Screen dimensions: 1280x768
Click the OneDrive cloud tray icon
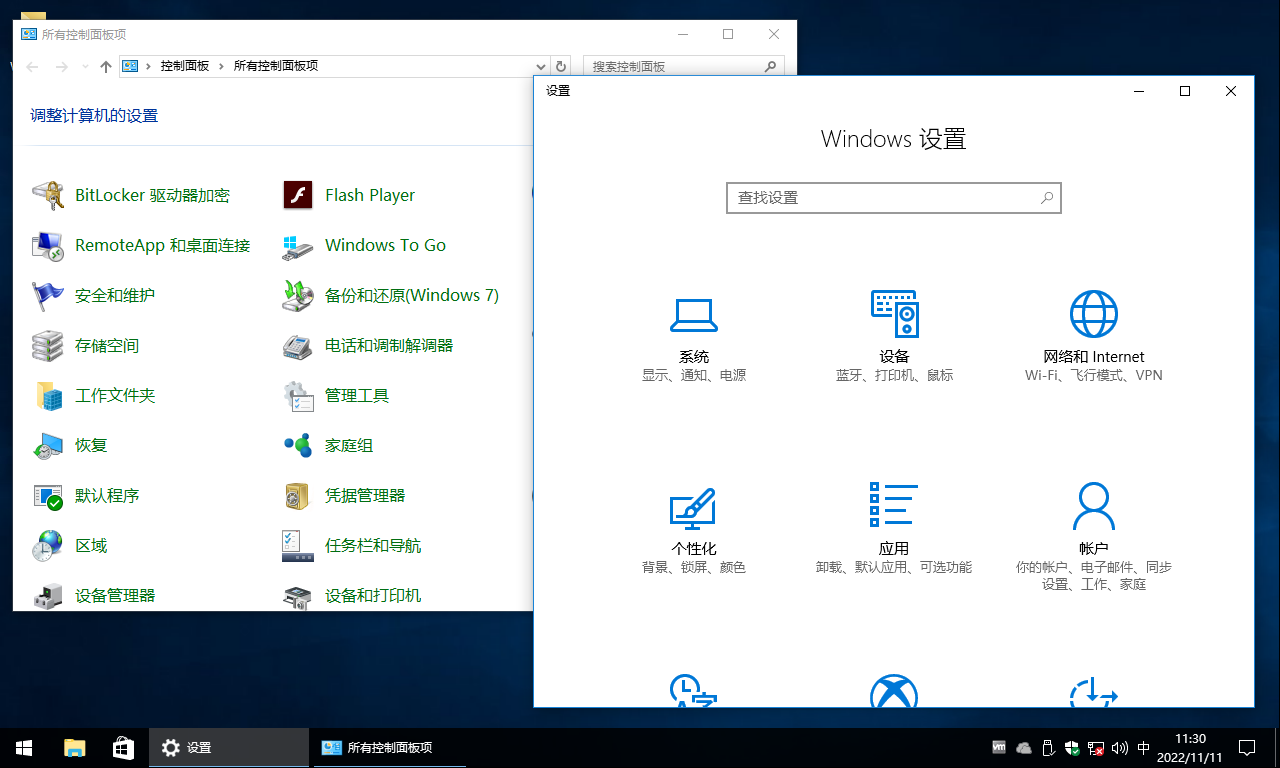coord(1024,748)
